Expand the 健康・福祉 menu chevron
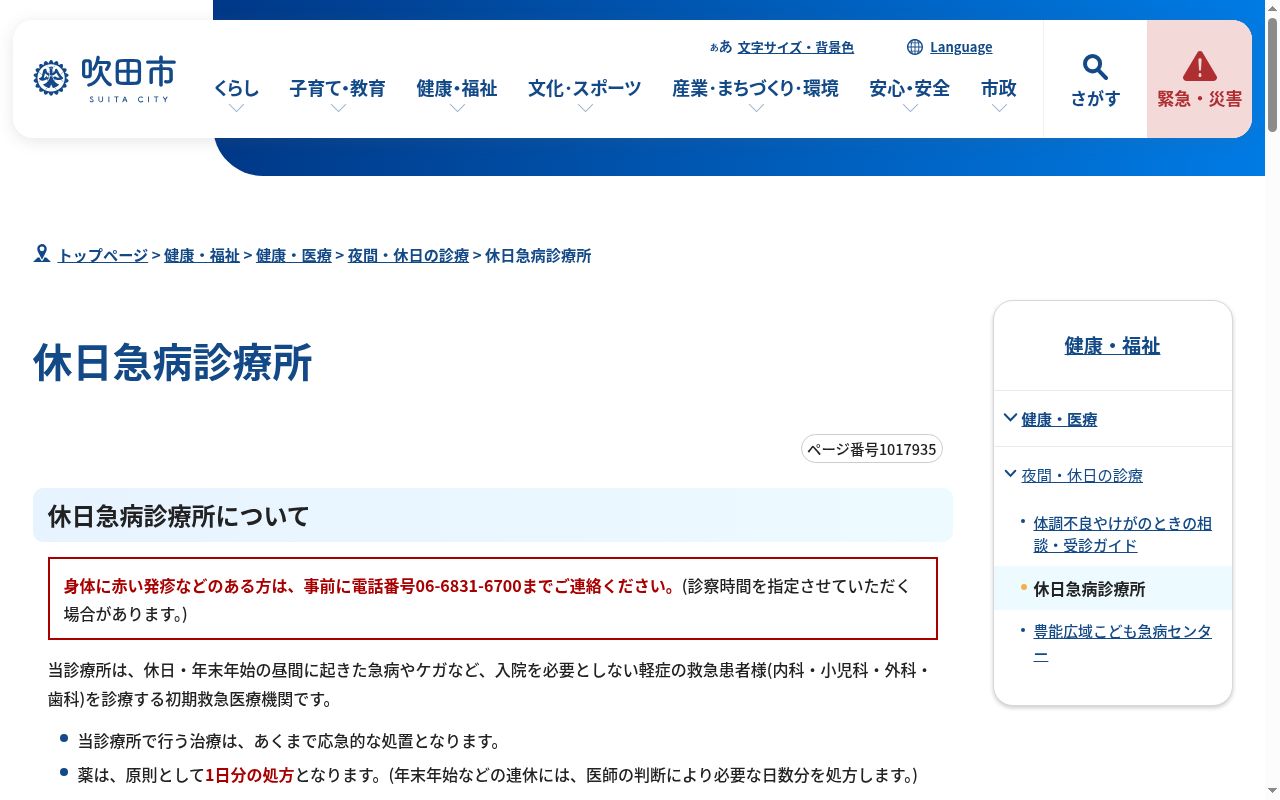 457,108
